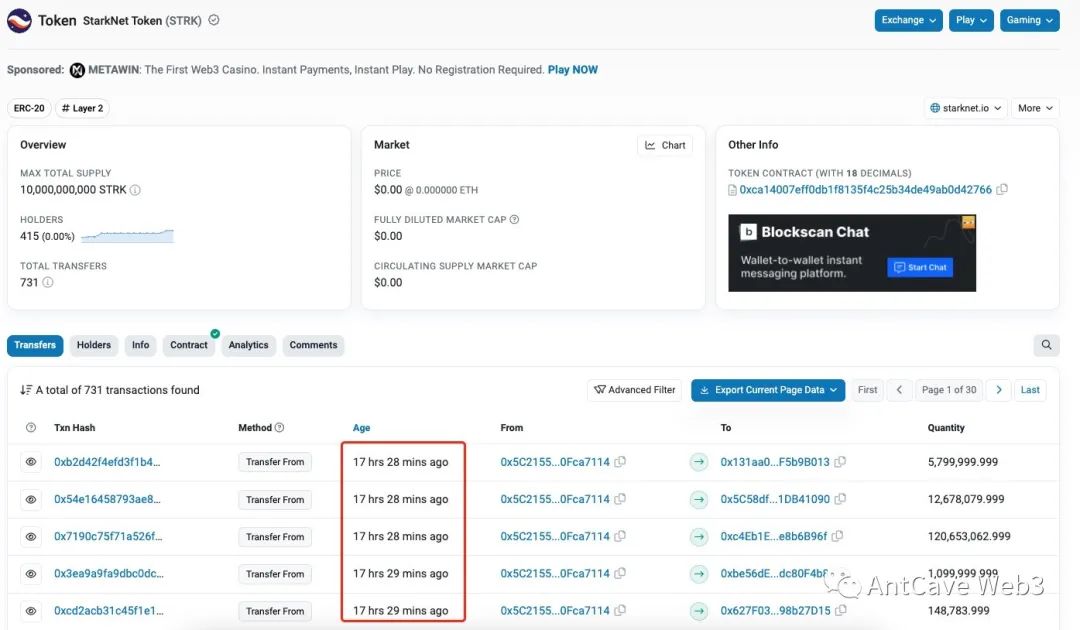The width and height of the screenshot is (1080, 630).
Task: Click the arrow icon in 0xb2d42f4efd3f1b4 row
Action: pyautogui.click(x=699, y=462)
